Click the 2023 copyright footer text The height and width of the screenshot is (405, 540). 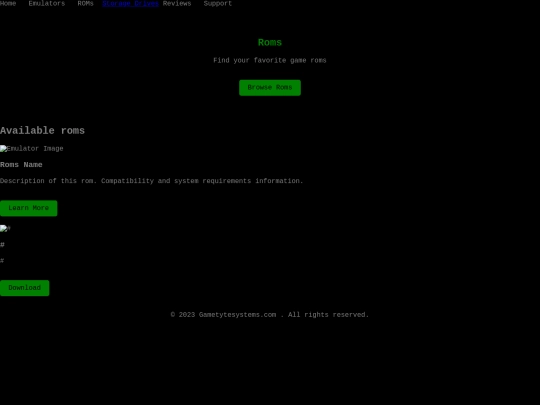[270, 315]
